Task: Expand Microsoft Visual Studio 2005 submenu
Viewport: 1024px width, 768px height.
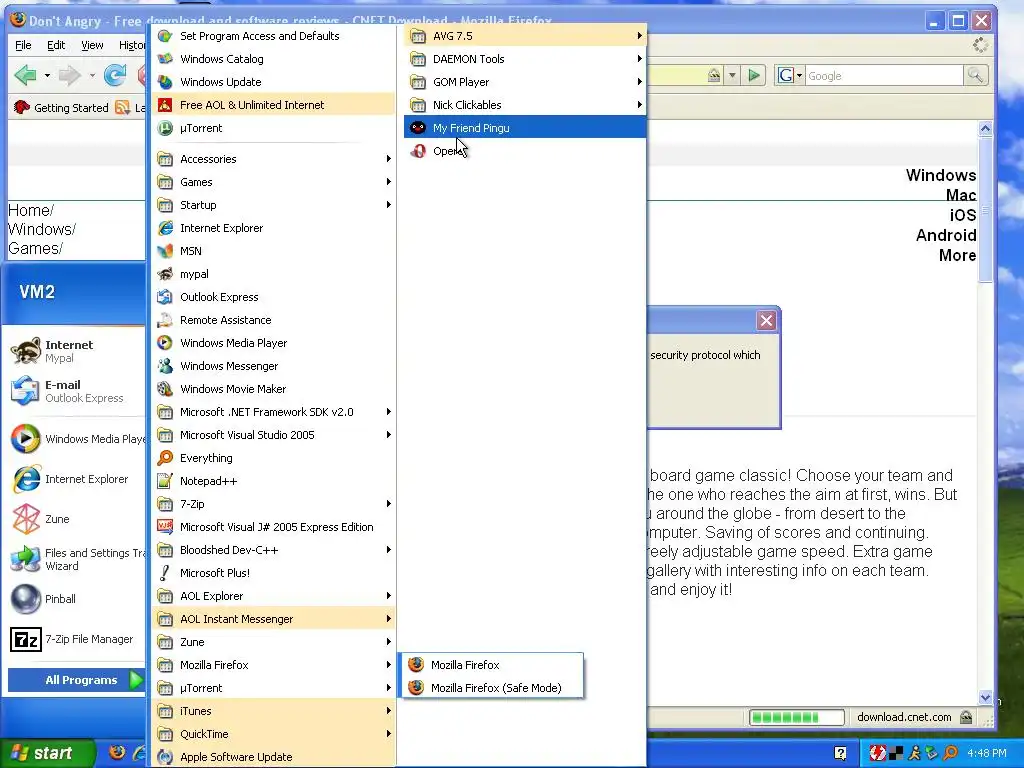Action: click(x=275, y=435)
